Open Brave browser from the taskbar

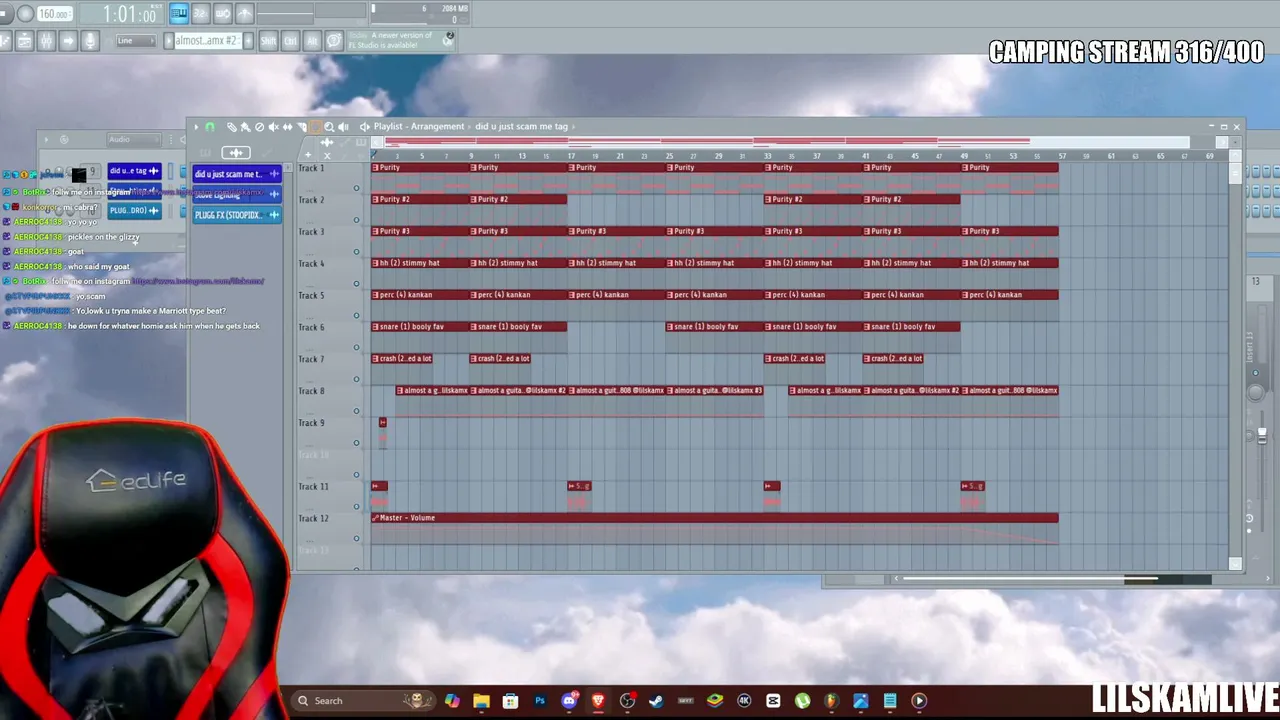(598, 701)
